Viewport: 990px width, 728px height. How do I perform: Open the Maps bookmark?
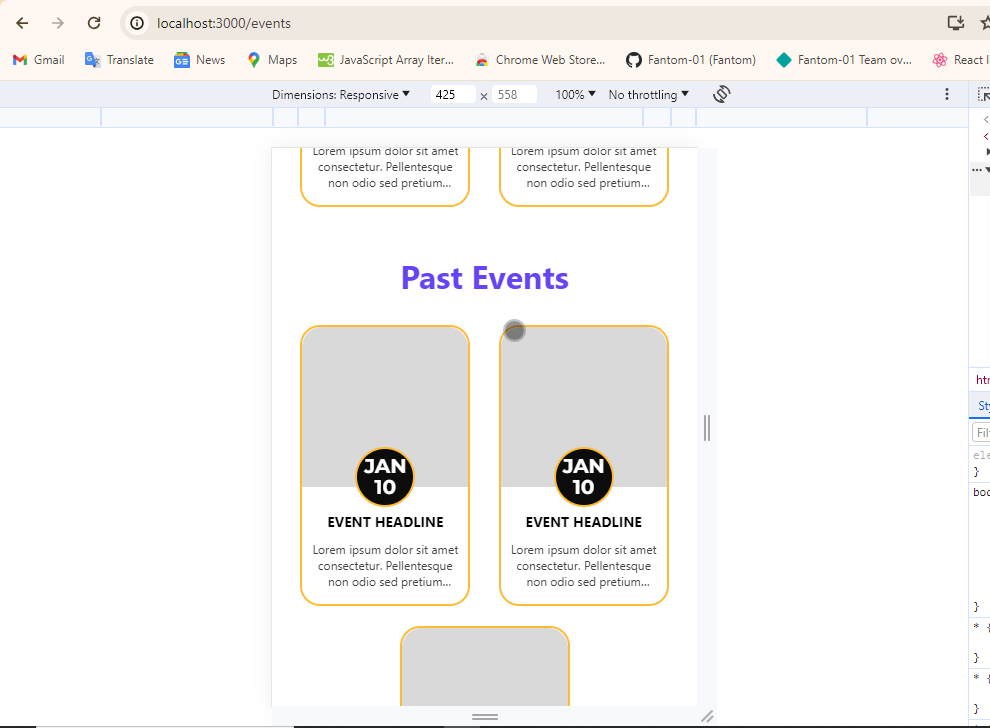pos(272,60)
